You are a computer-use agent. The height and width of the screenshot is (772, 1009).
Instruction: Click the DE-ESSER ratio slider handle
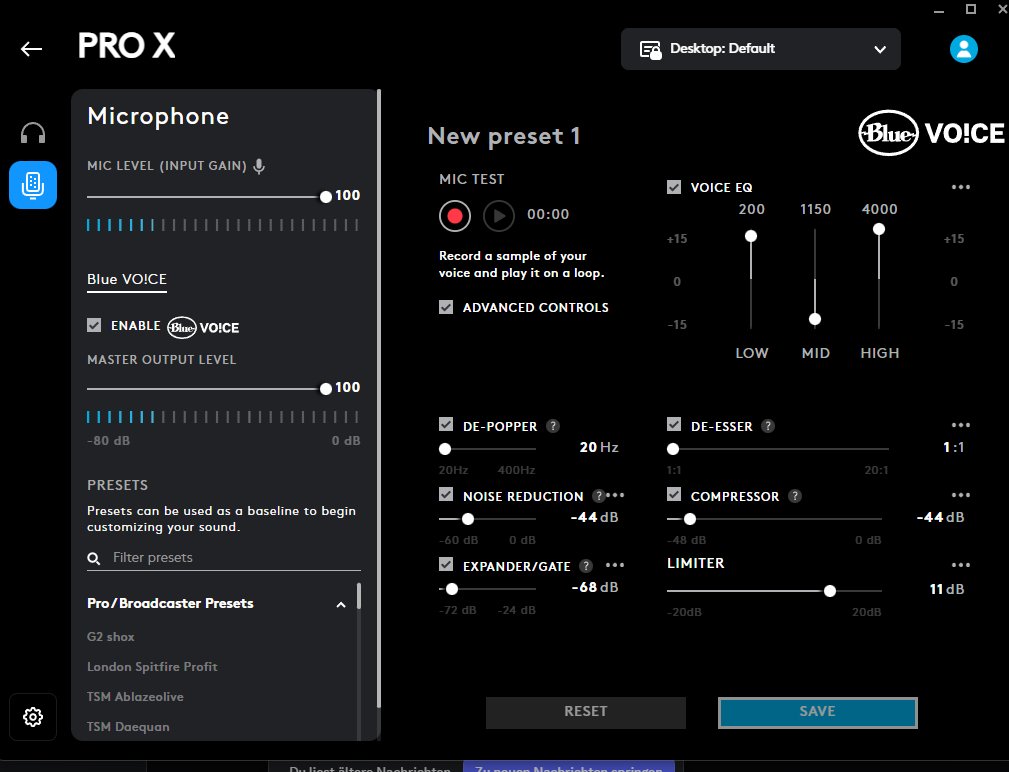(x=673, y=449)
